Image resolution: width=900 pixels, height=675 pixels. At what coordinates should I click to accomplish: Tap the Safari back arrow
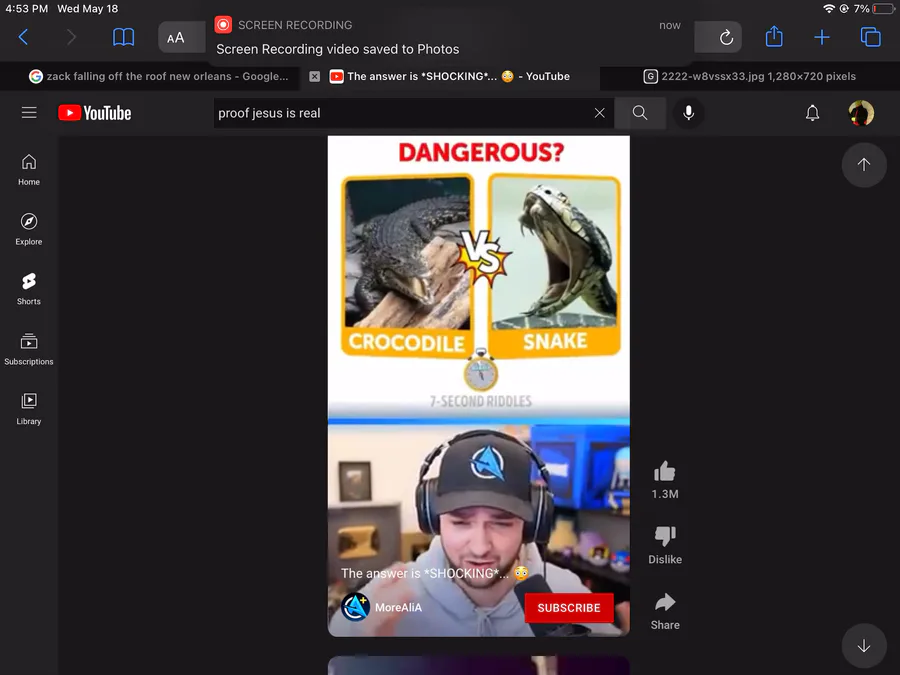tap(23, 37)
